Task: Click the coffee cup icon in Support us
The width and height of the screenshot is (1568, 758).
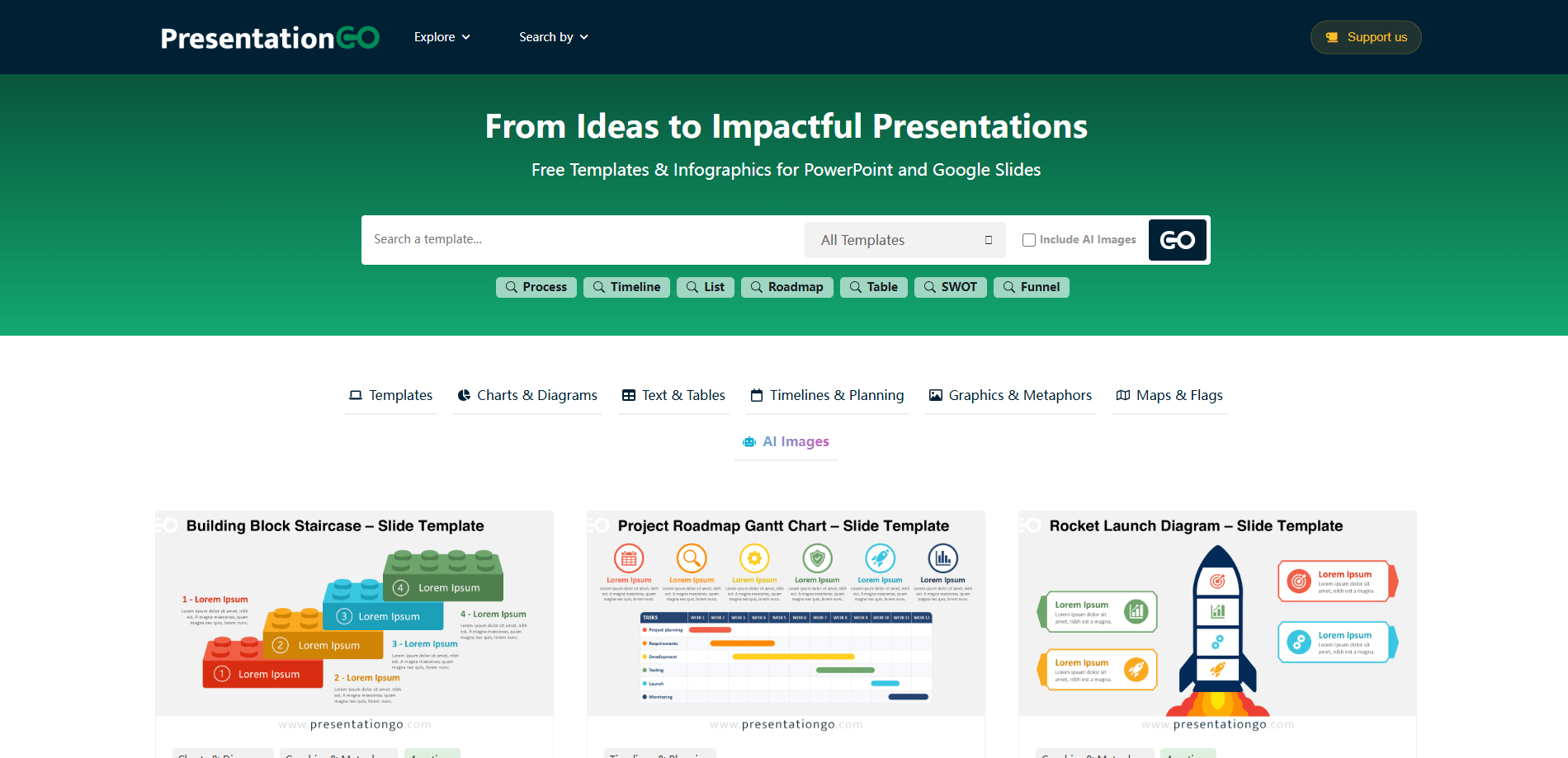Action: [1331, 37]
